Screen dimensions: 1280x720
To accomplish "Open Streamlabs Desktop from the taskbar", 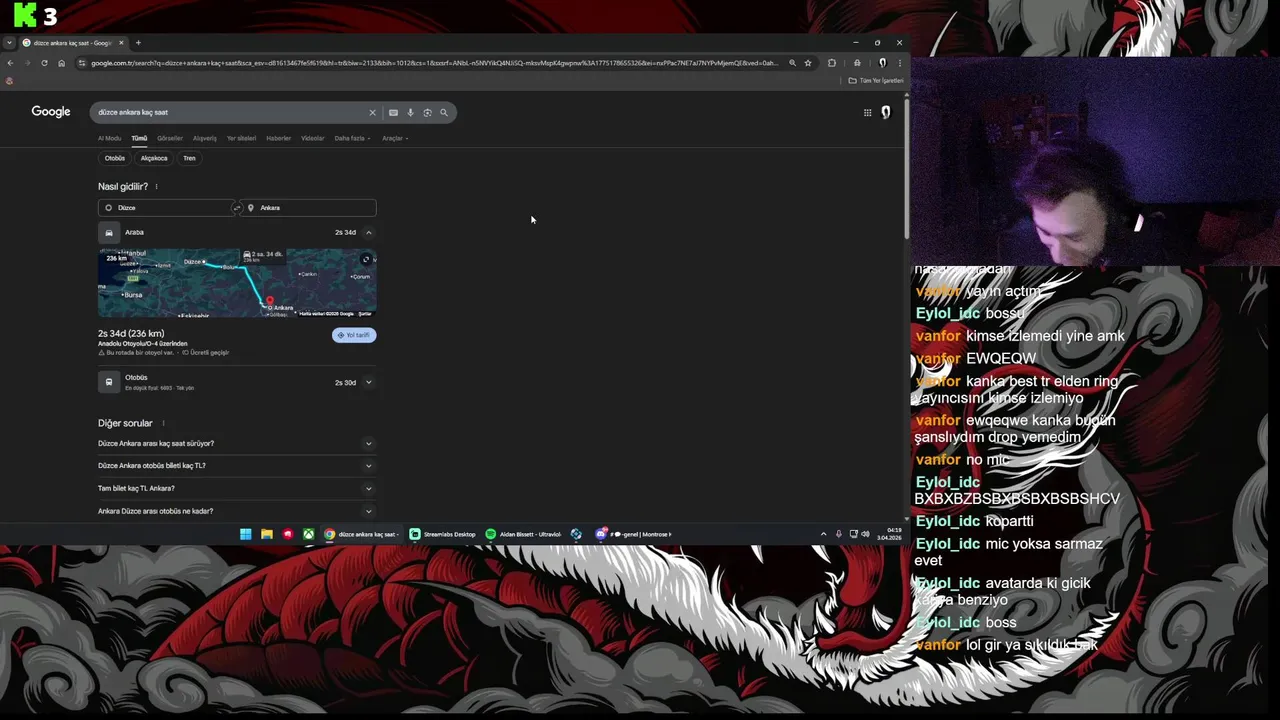I will pyautogui.click(x=443, y=534).
